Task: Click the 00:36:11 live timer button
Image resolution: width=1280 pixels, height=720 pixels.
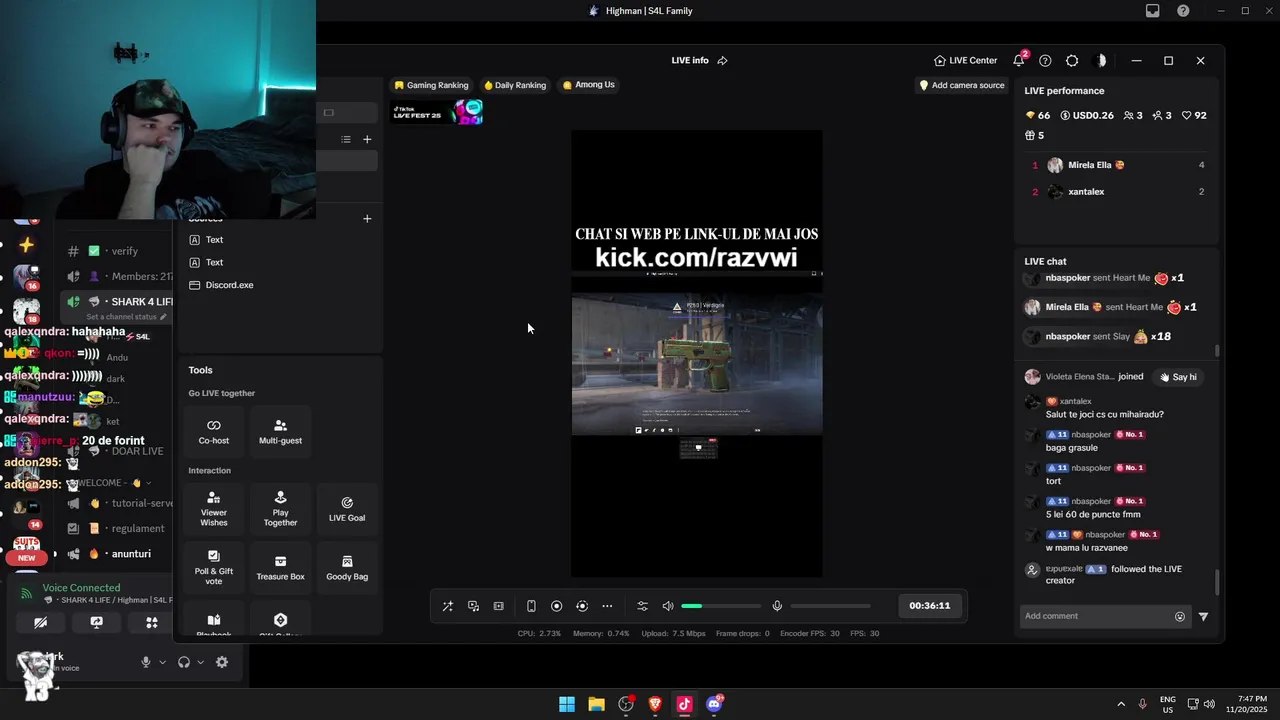Action: click(930, 606)
